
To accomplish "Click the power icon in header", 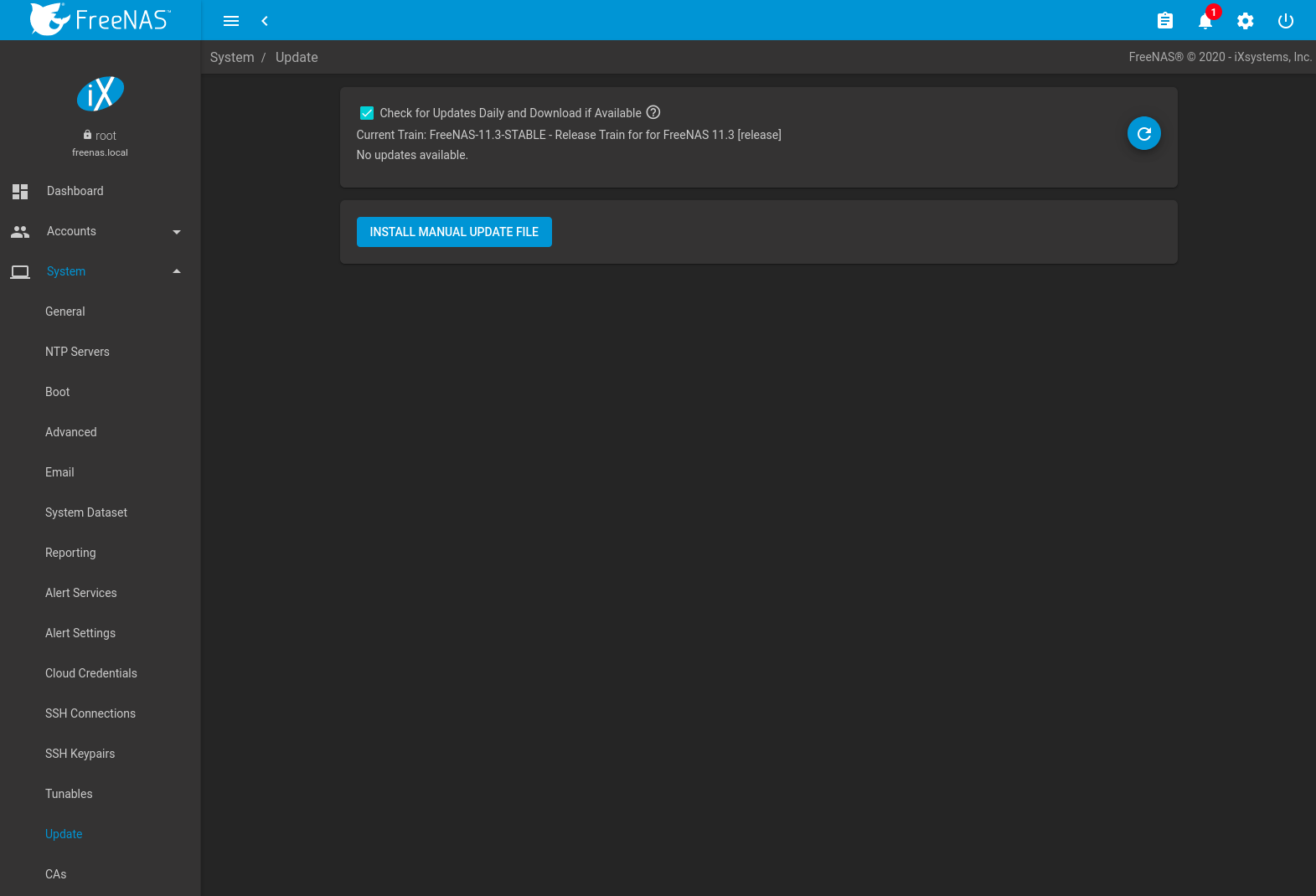I will point(1285,21).
